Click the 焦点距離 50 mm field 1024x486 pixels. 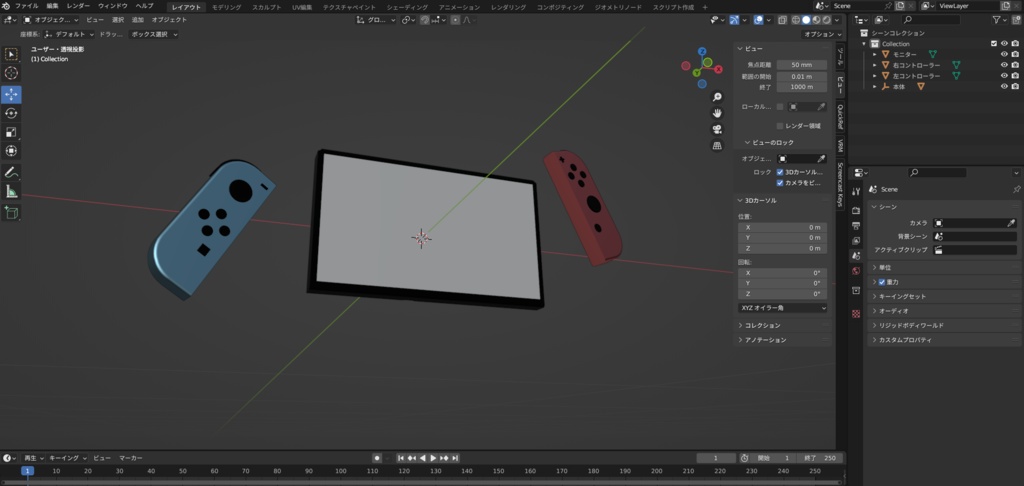click(x=802, y=65)
